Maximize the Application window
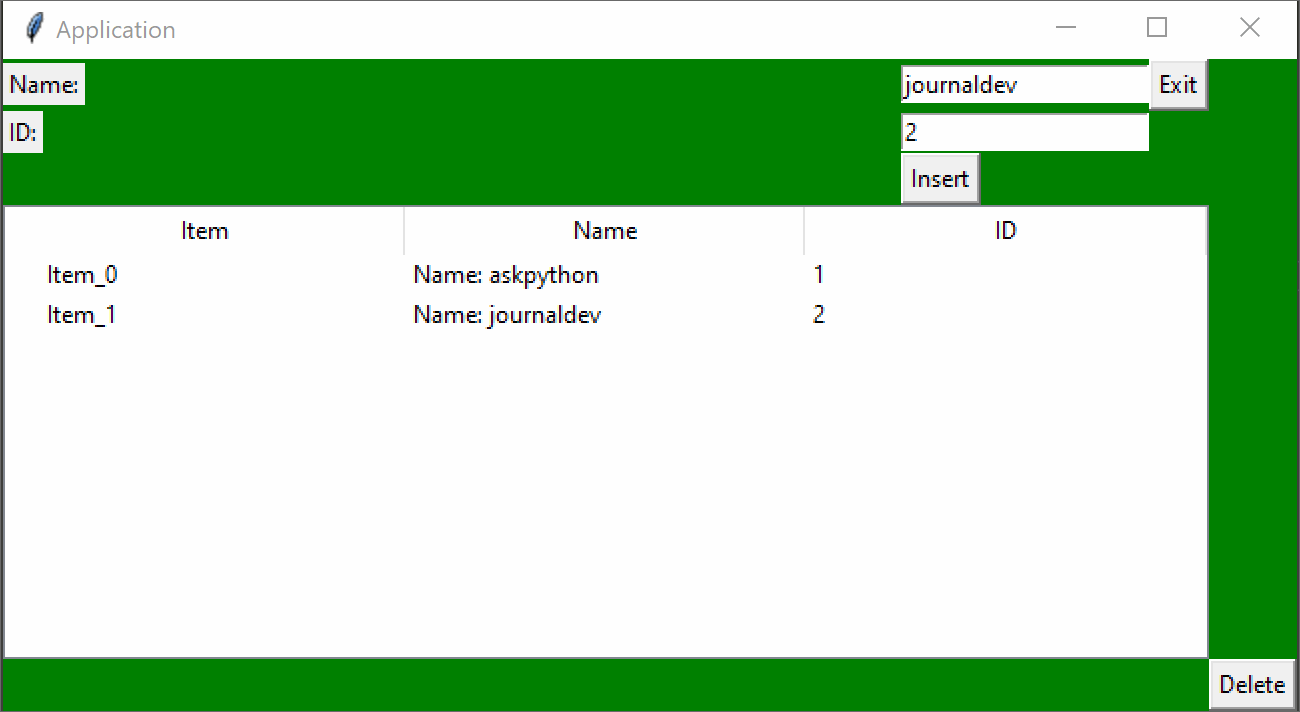1300x712 pixels. coord(1157,27)
